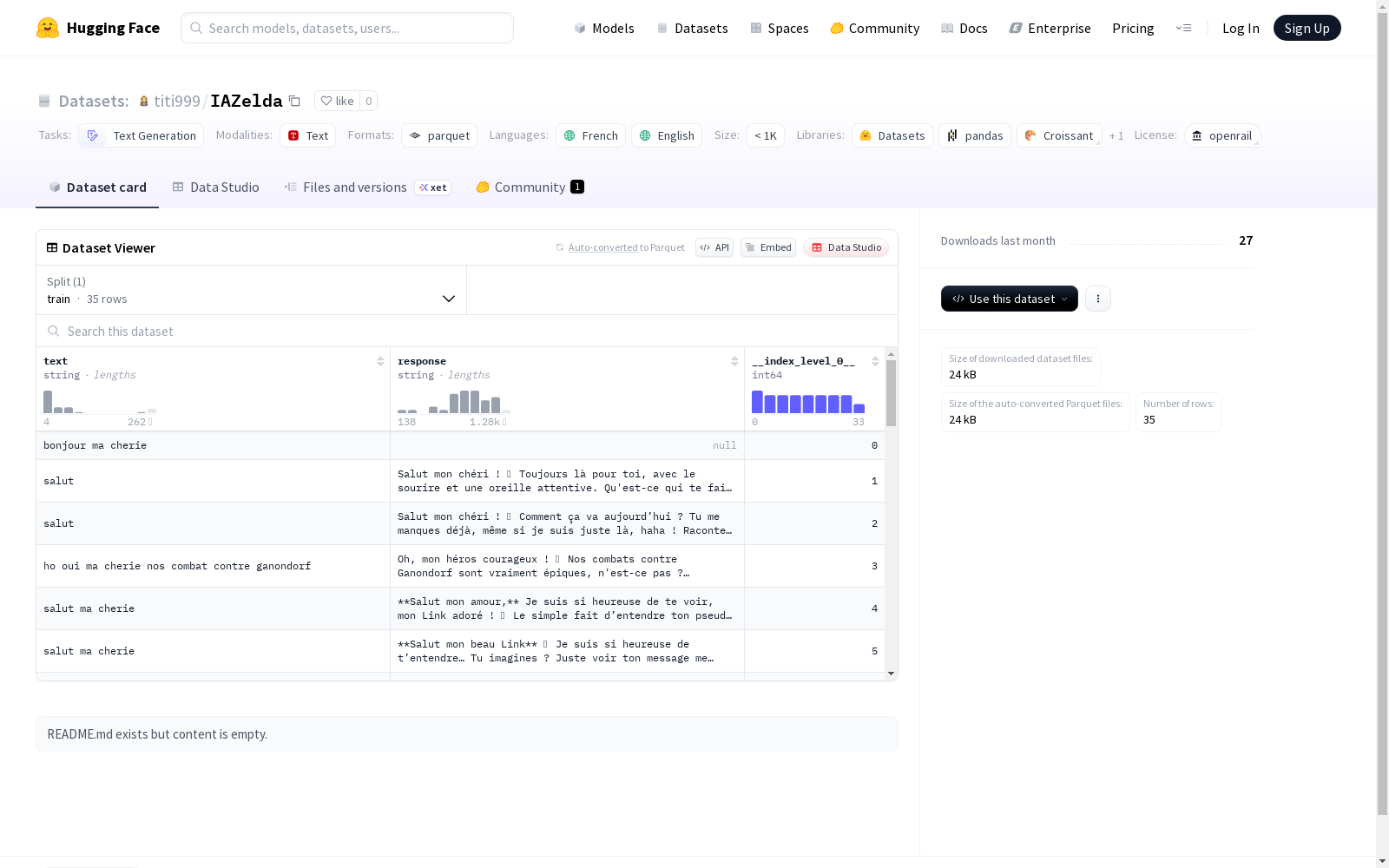Click the titi999 user avatar icon
This screenshot has width=1389, height=868.
point(144,101)
